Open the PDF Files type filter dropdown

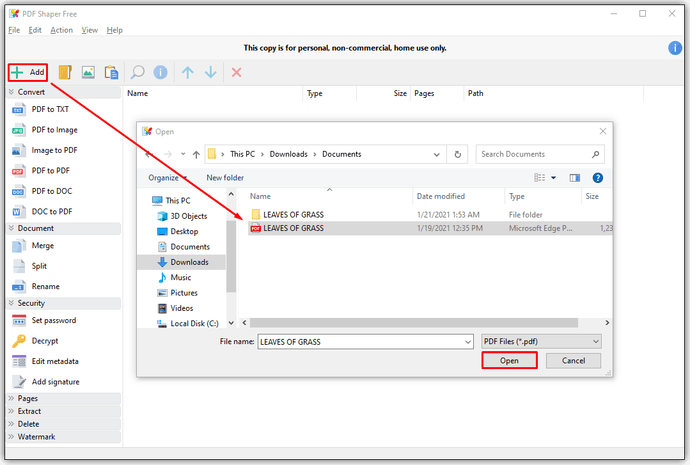[541, 341]
